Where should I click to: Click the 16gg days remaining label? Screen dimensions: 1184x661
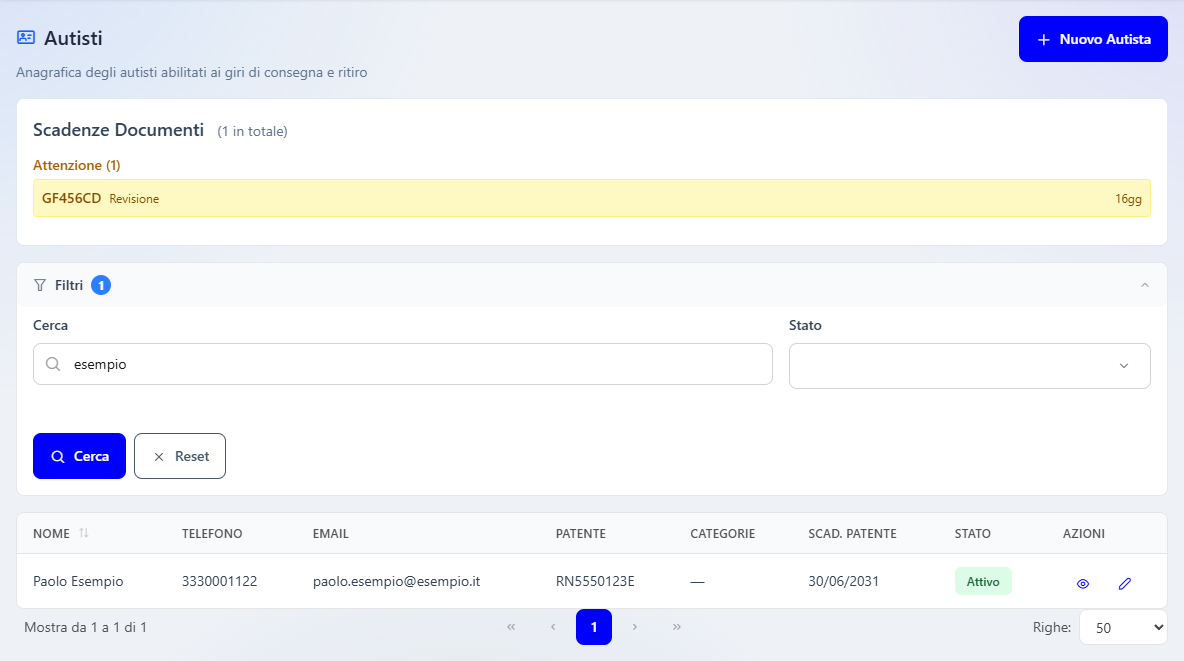pyautogui.click(x=1128, y=199)
